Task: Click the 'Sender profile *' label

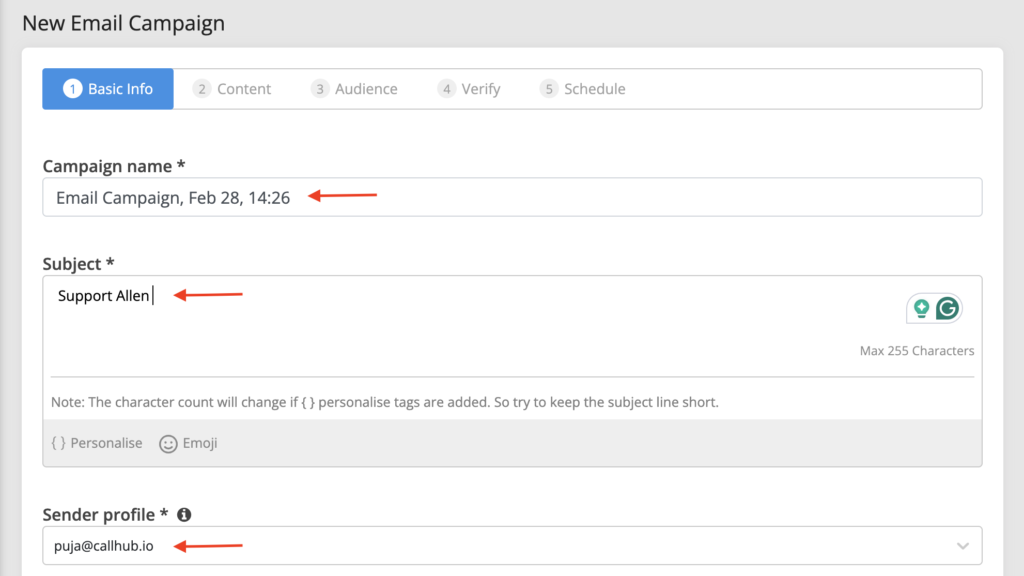Action: 105,515
